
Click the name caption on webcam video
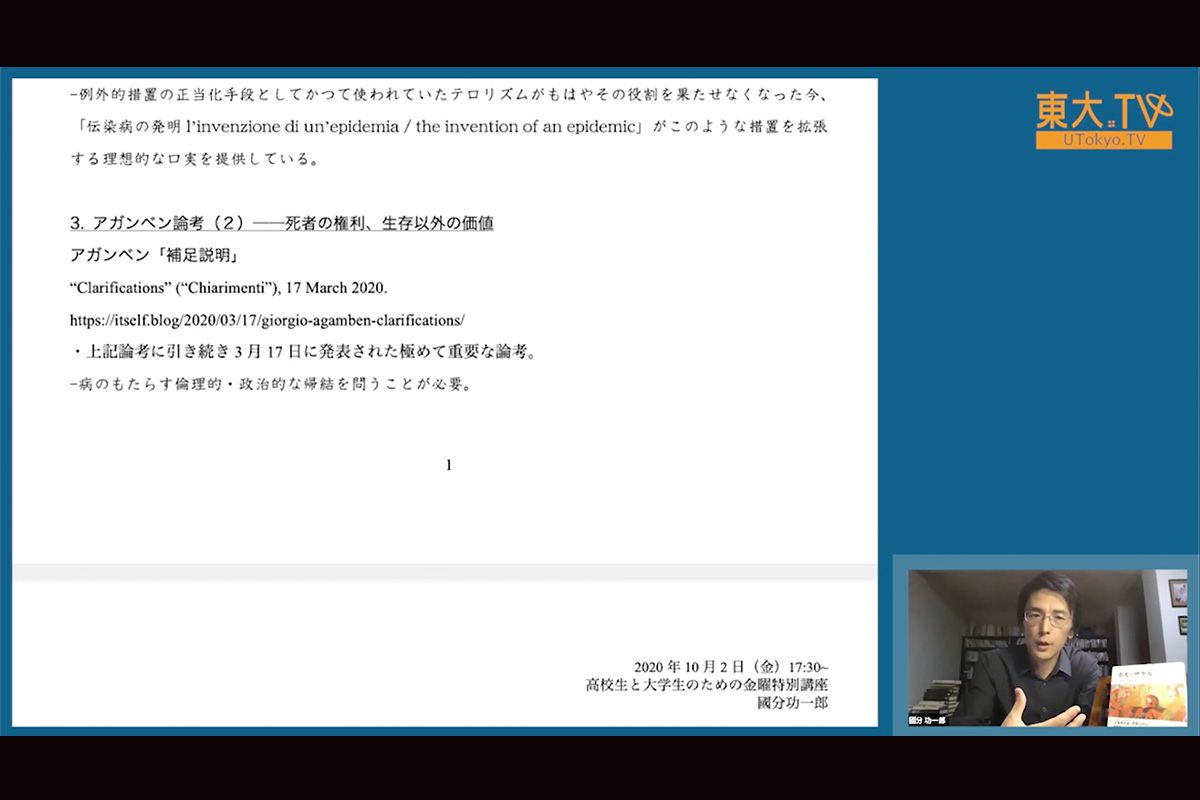927,720
